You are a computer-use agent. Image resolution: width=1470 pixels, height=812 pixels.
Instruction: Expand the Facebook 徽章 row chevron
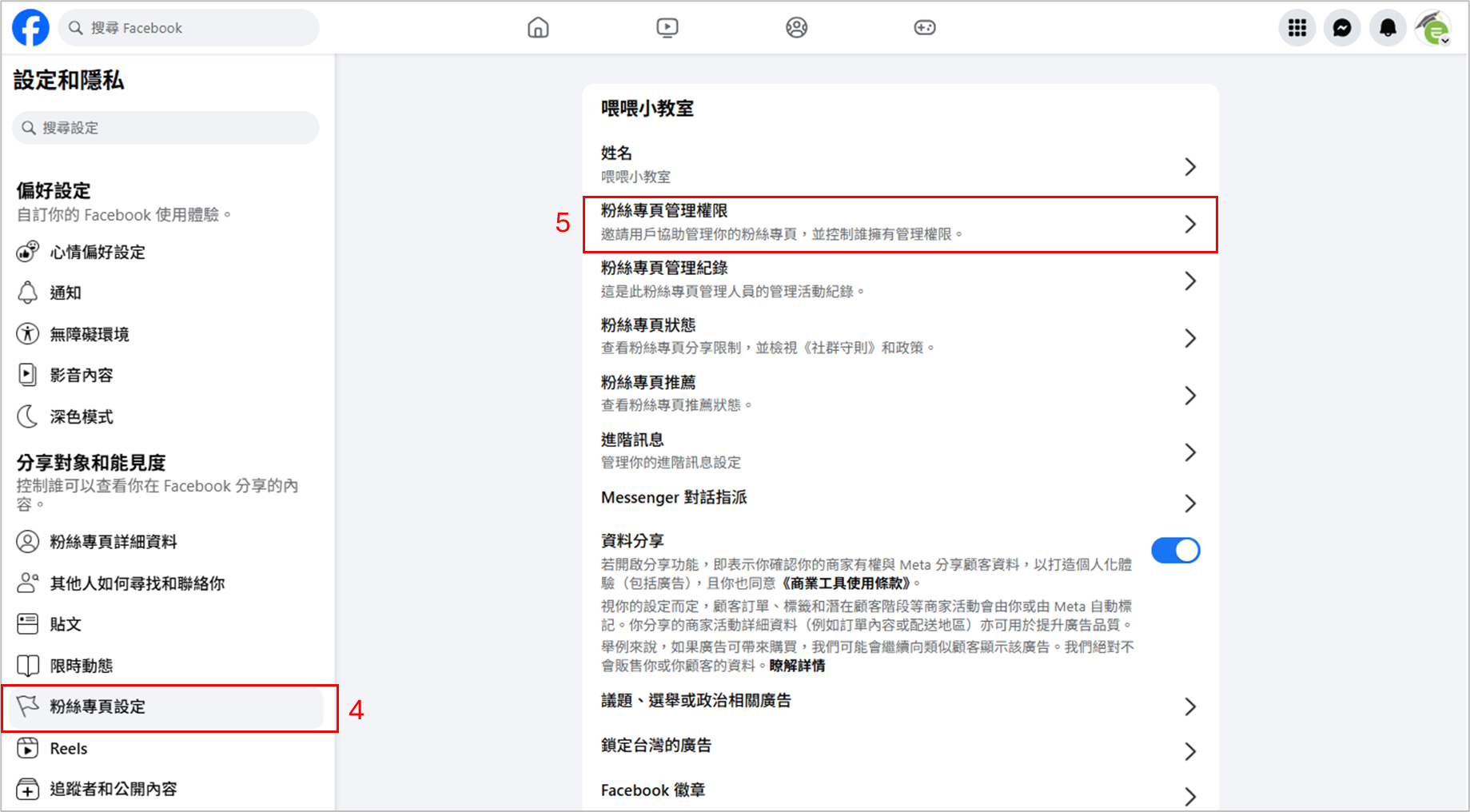click(1190, 796)
